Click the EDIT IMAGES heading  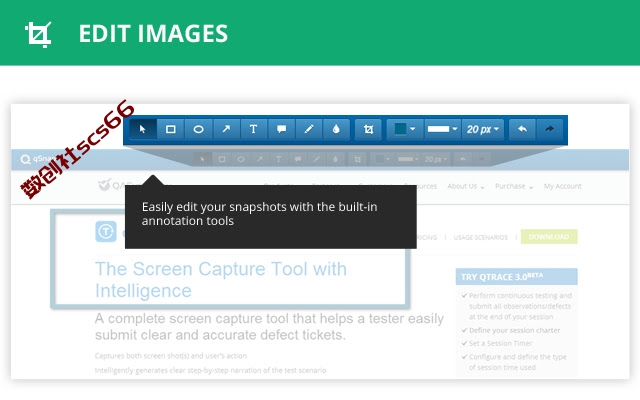(x=153, y=33)
